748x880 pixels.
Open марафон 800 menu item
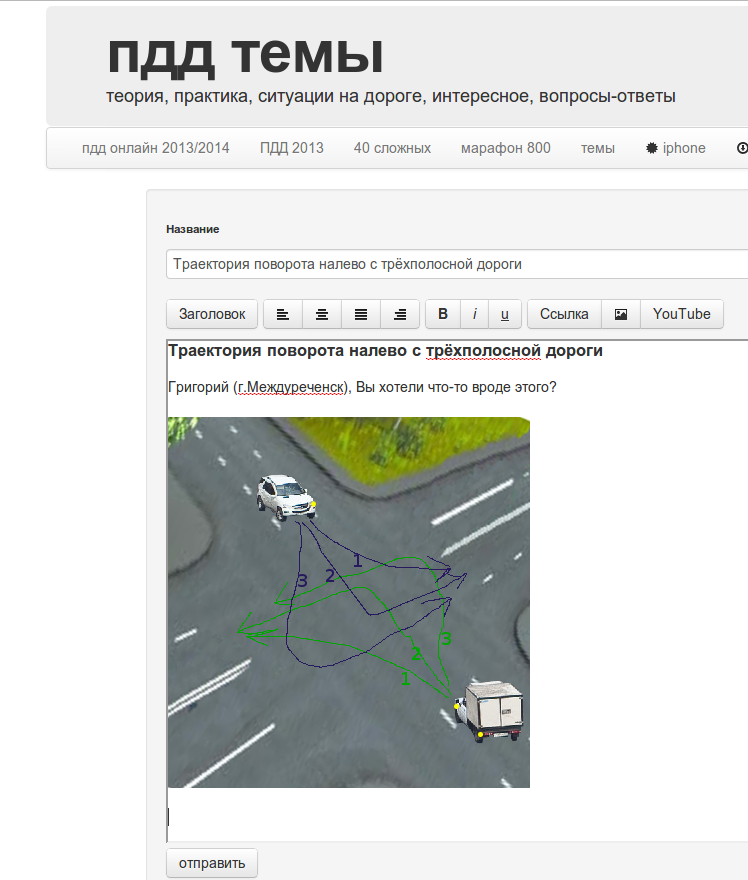[506, 148]
